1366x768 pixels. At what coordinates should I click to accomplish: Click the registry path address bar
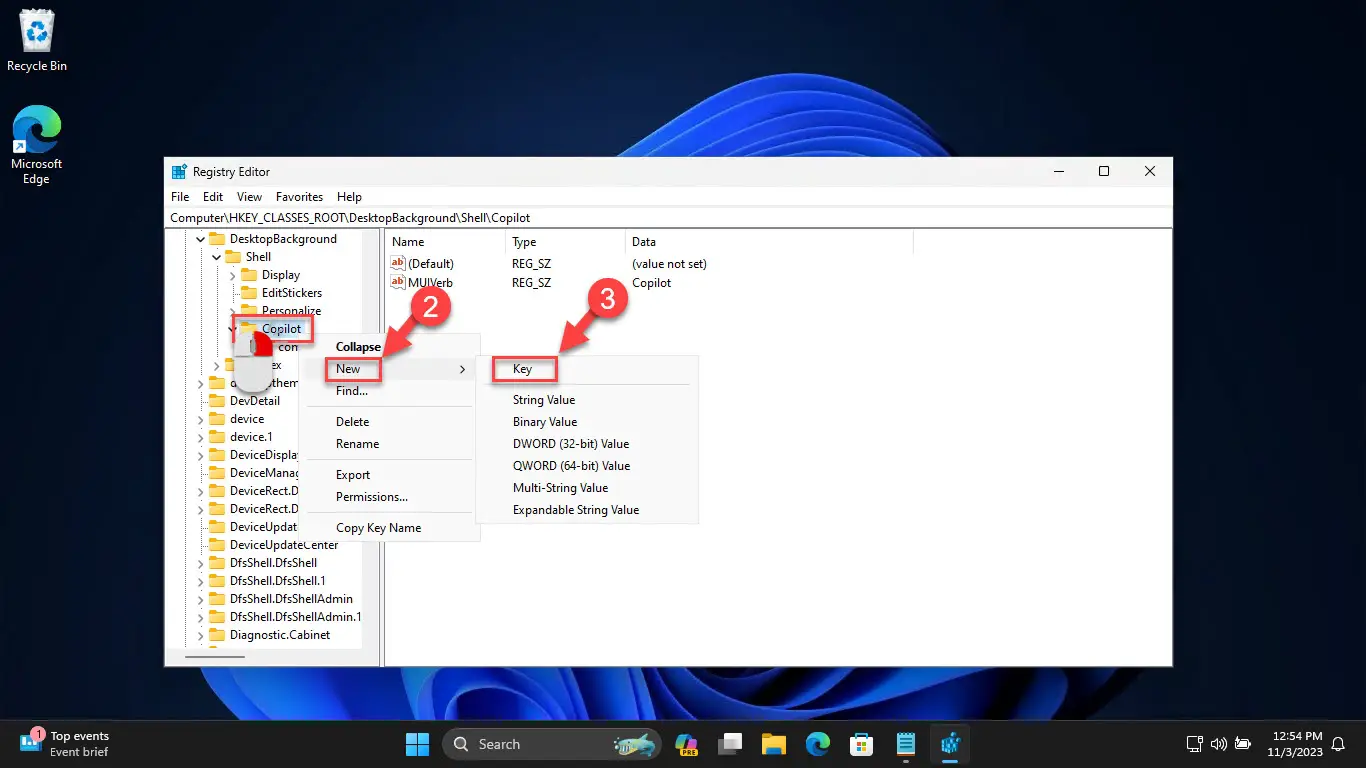coord(668,217)
